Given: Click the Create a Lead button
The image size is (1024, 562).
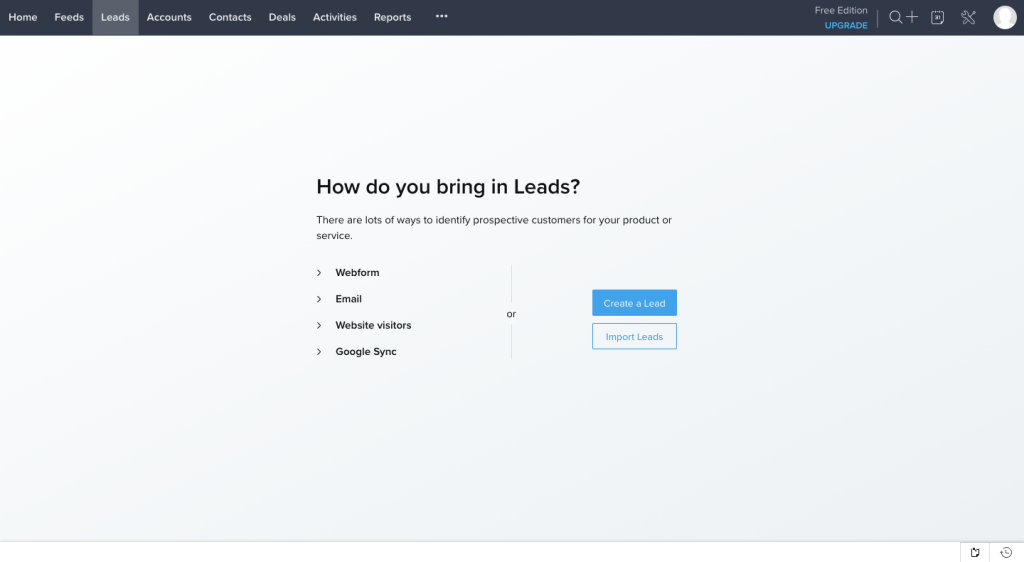Looking at the screenshot, I should (634, 303).
